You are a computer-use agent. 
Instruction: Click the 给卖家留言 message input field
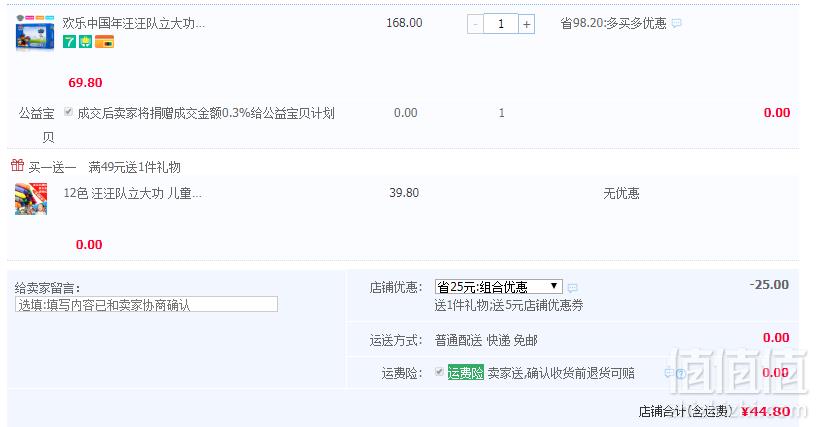[x=146, y=305]
